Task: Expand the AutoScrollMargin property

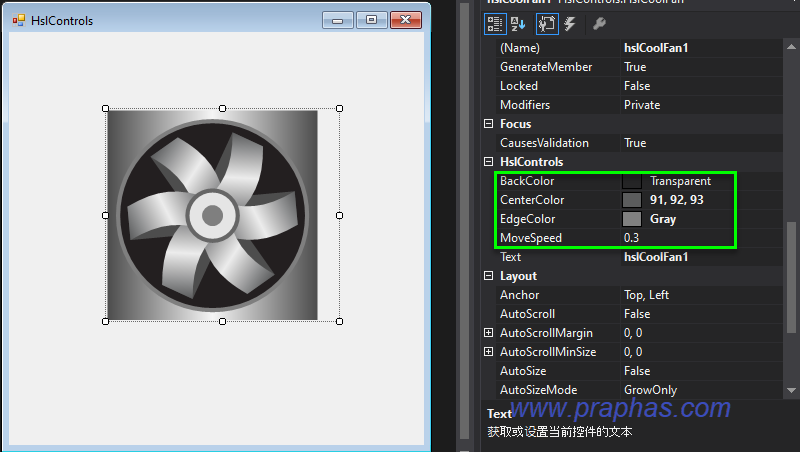Action: pyautogui.click(x=488, y=333)
